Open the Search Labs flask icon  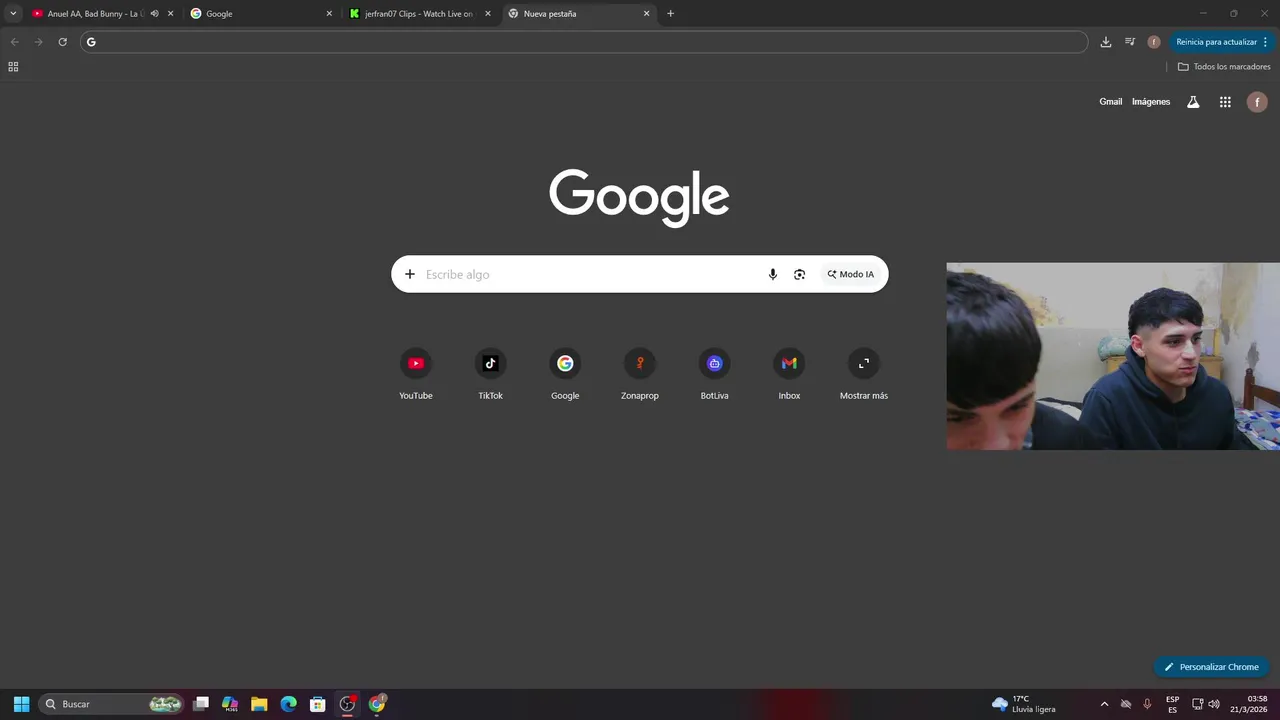tap(1193, 102)
